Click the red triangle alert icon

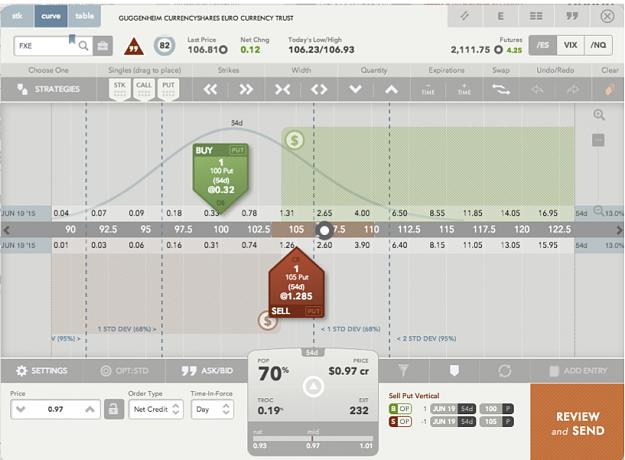click(x=134, y=47)
